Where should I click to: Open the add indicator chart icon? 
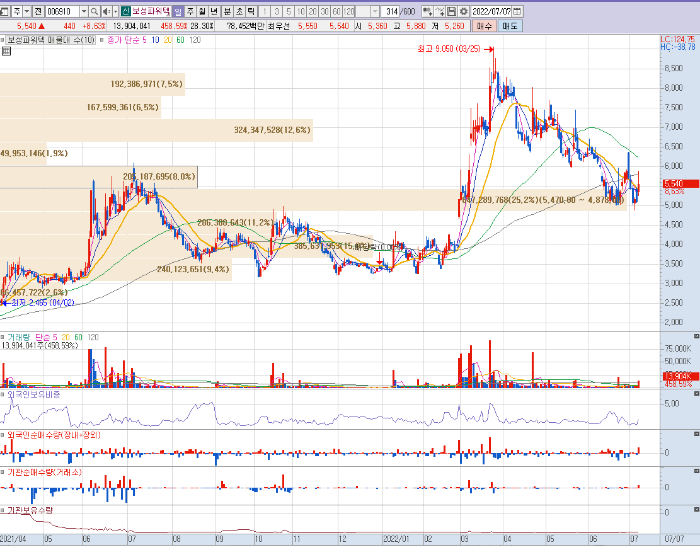pos(427,11)
